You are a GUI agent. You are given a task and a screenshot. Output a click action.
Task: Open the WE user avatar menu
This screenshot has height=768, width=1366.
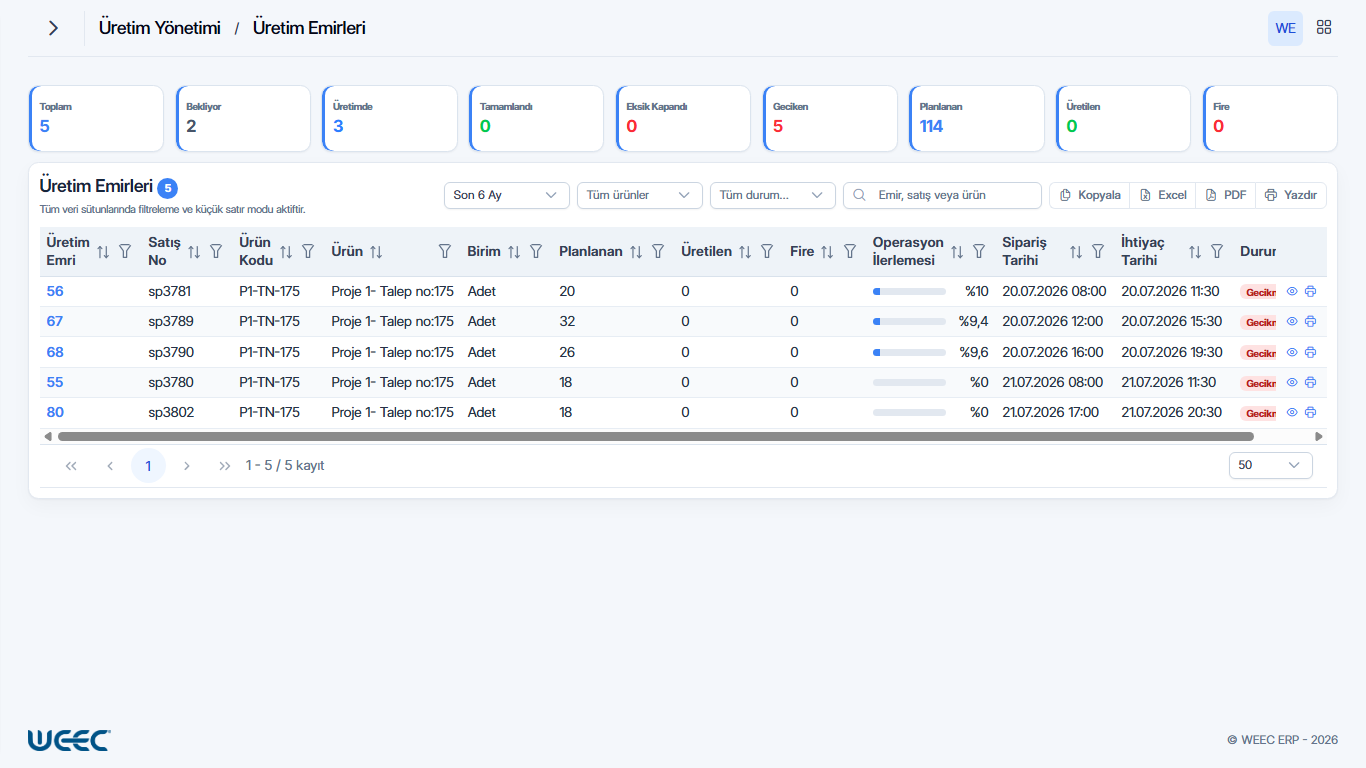click(1285, 28)
